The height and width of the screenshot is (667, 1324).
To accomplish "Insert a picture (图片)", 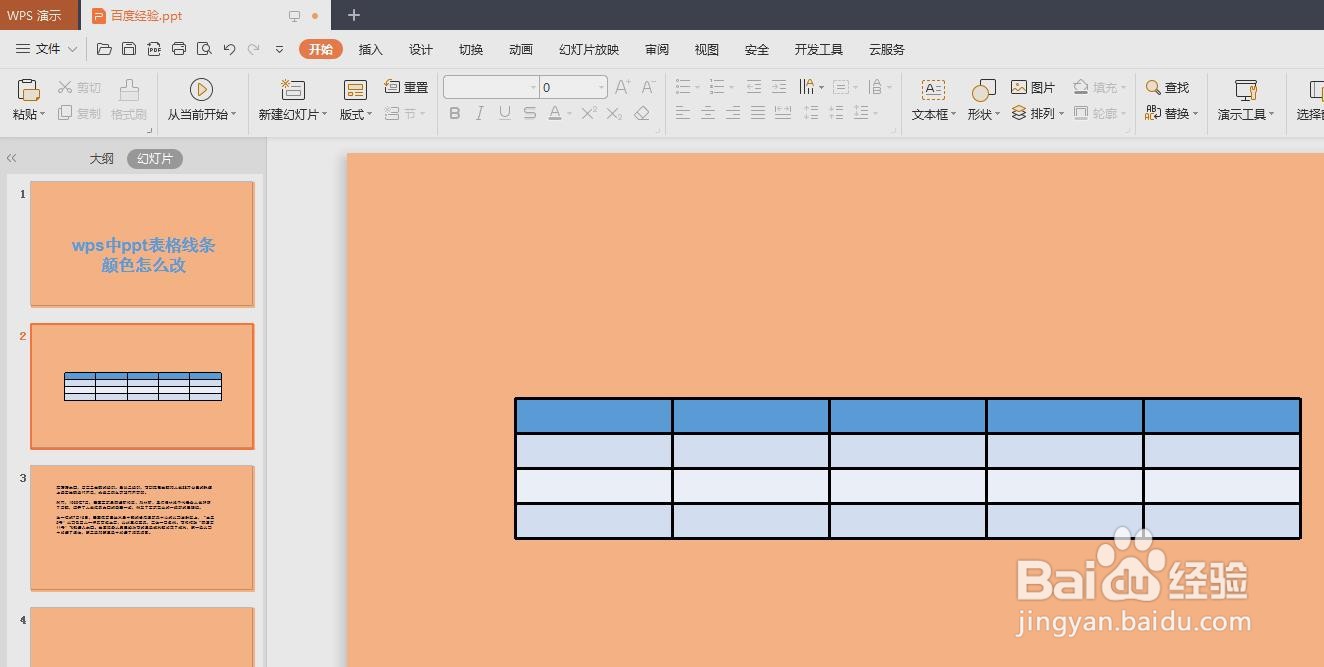I will coord(1033,88).
